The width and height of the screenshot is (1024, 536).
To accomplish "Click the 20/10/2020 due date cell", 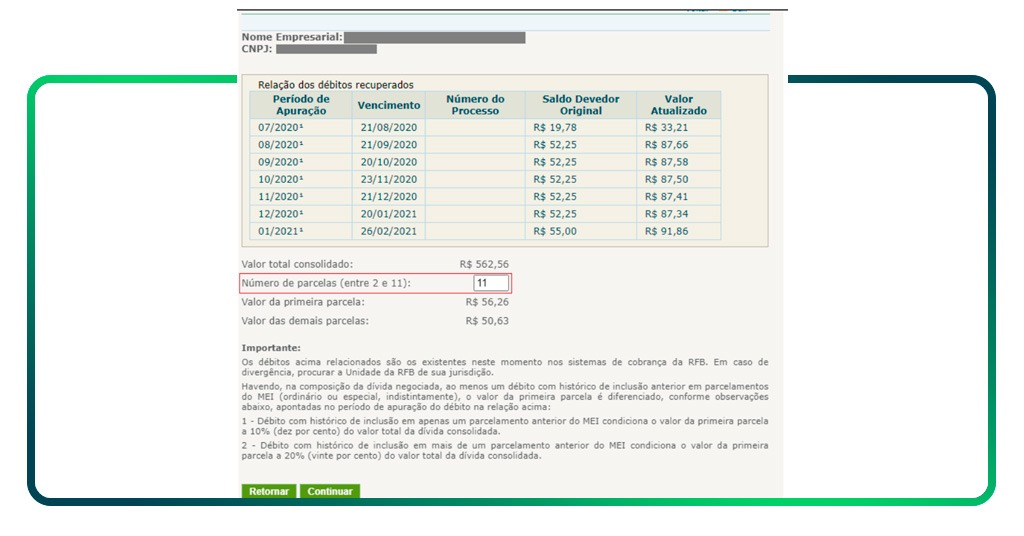I will 388,162.
